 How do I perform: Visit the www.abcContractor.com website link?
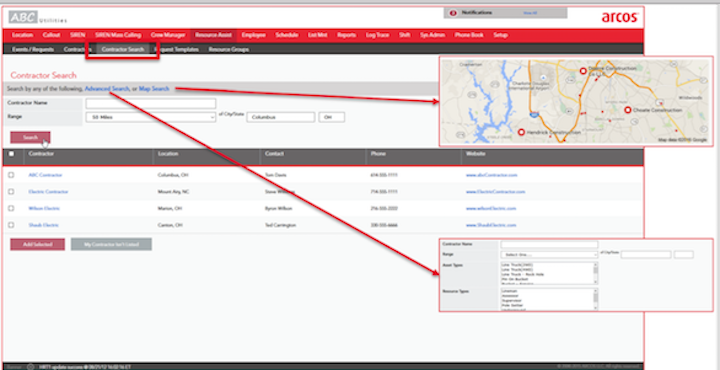(491, 175)
